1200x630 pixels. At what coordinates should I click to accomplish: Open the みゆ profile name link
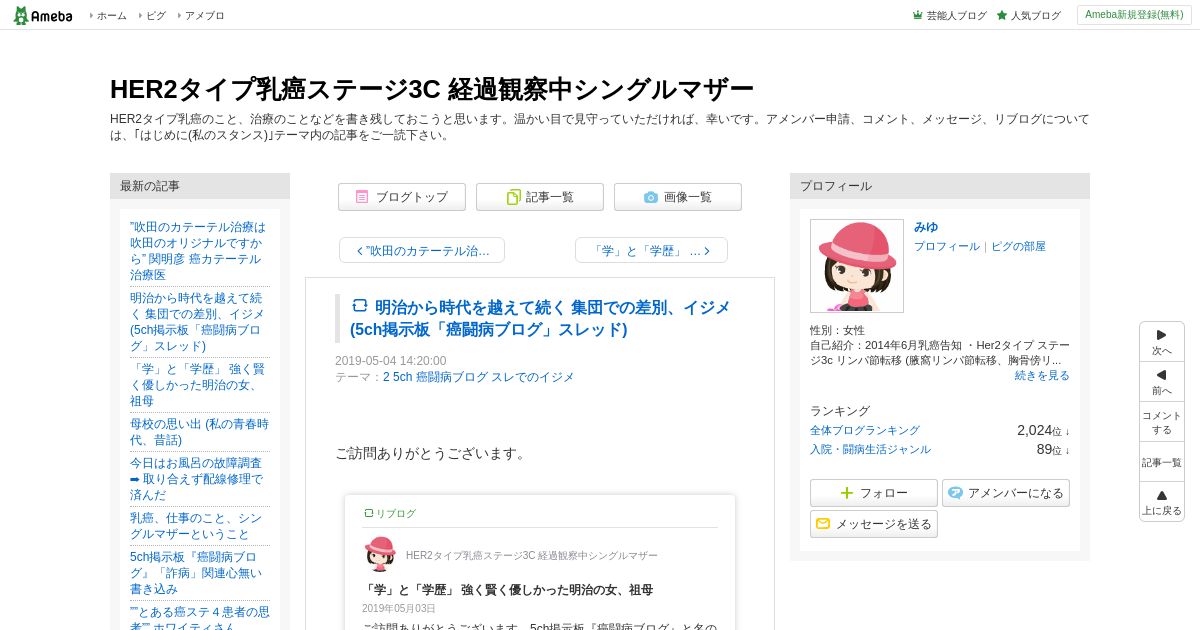926,227
